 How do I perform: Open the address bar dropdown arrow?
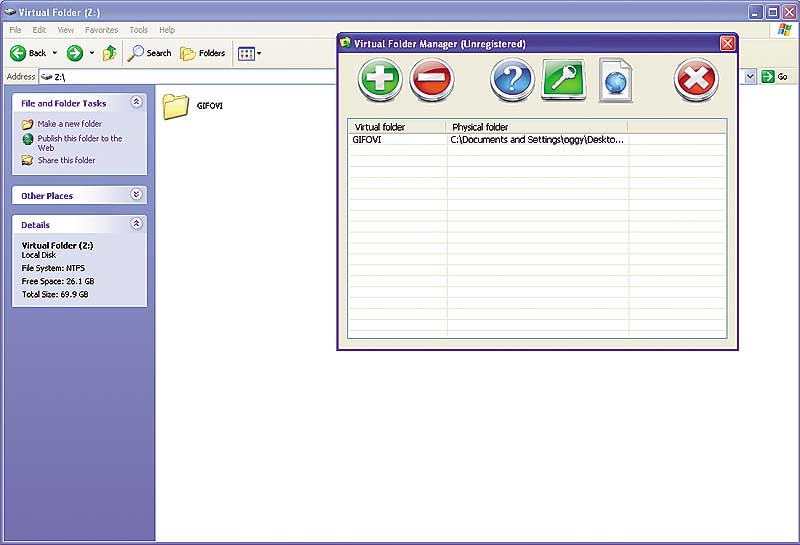(750, 77)
